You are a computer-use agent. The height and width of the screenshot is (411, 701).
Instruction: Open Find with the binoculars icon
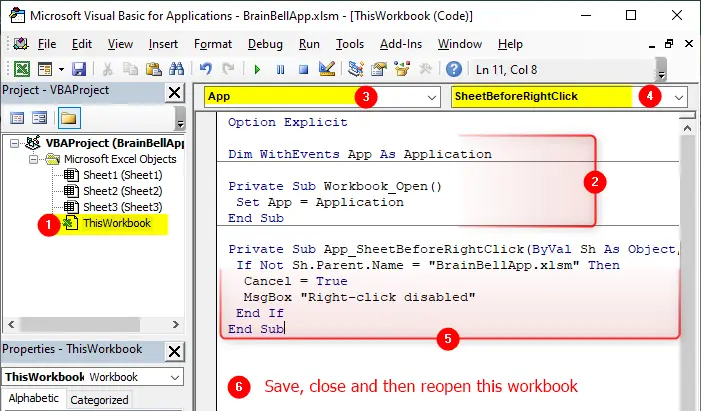177,69
